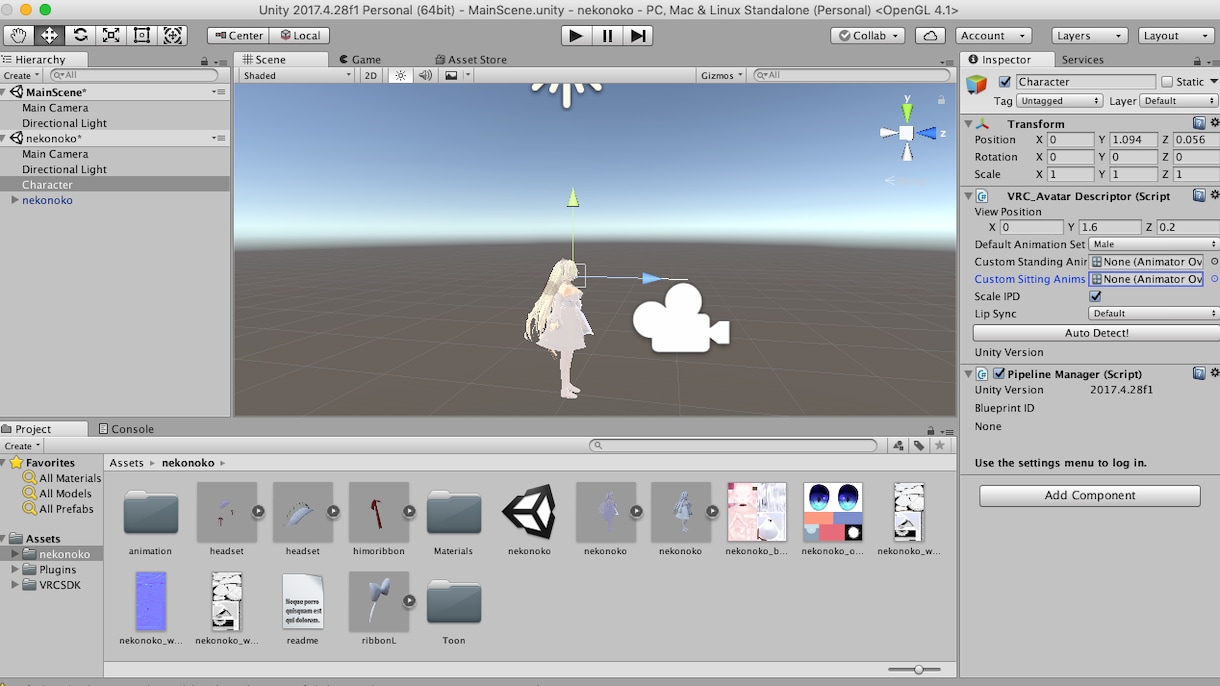Select the Hand tool
Screen dimensions: 1220x686
pos(18,35)
